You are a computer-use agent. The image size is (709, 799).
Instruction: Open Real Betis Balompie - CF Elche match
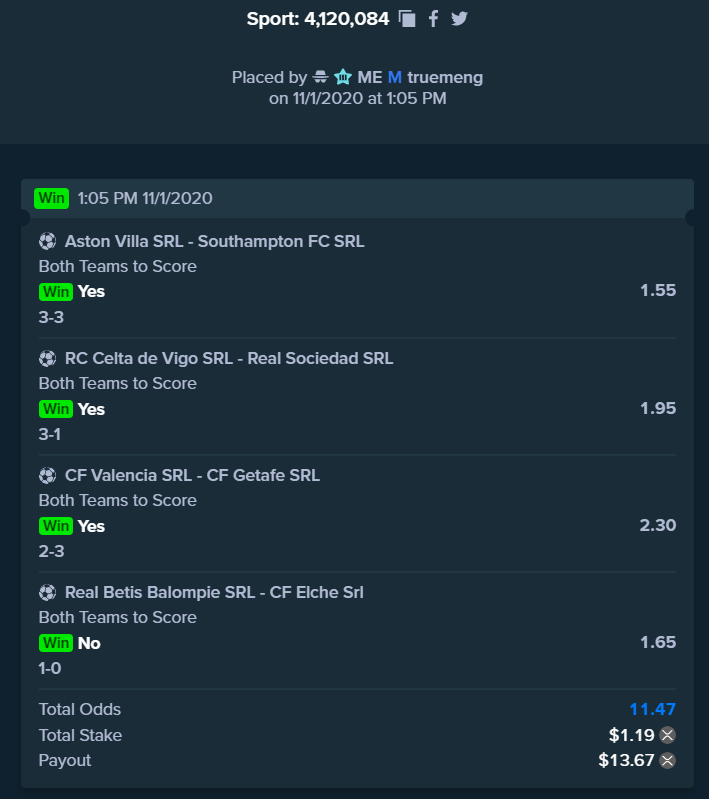214,592
